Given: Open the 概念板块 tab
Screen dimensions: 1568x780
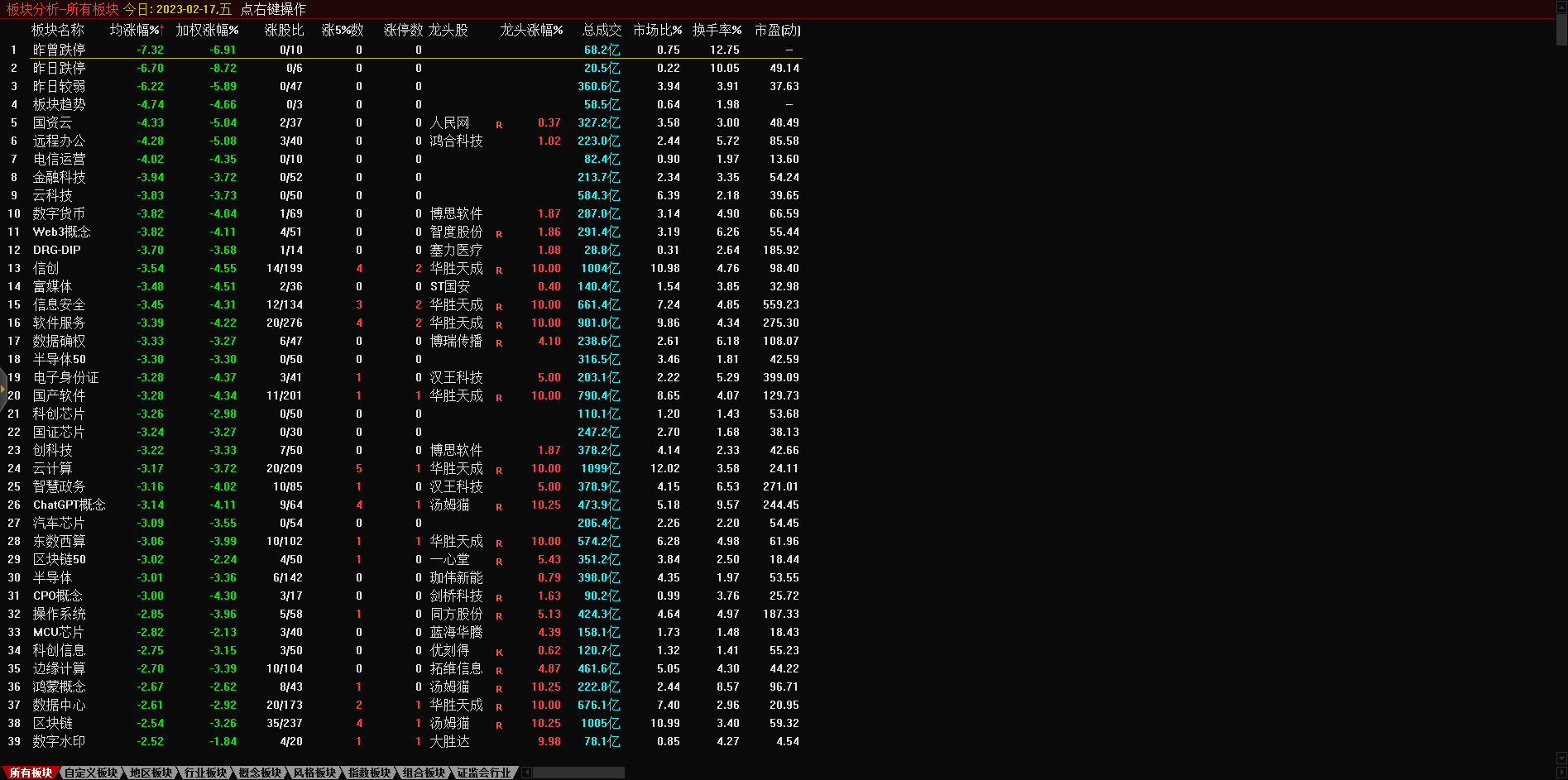Looking at the screenshot, I should [259, 773].
